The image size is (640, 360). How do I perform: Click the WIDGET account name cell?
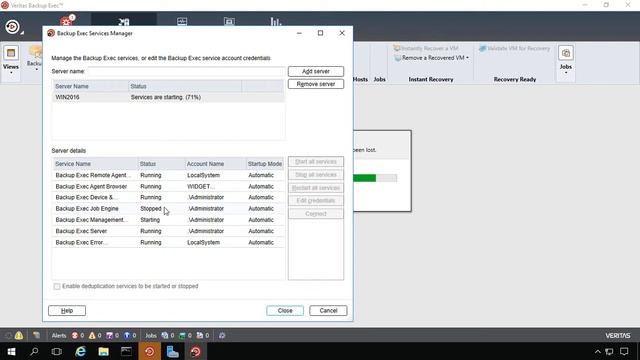[201, 187]
